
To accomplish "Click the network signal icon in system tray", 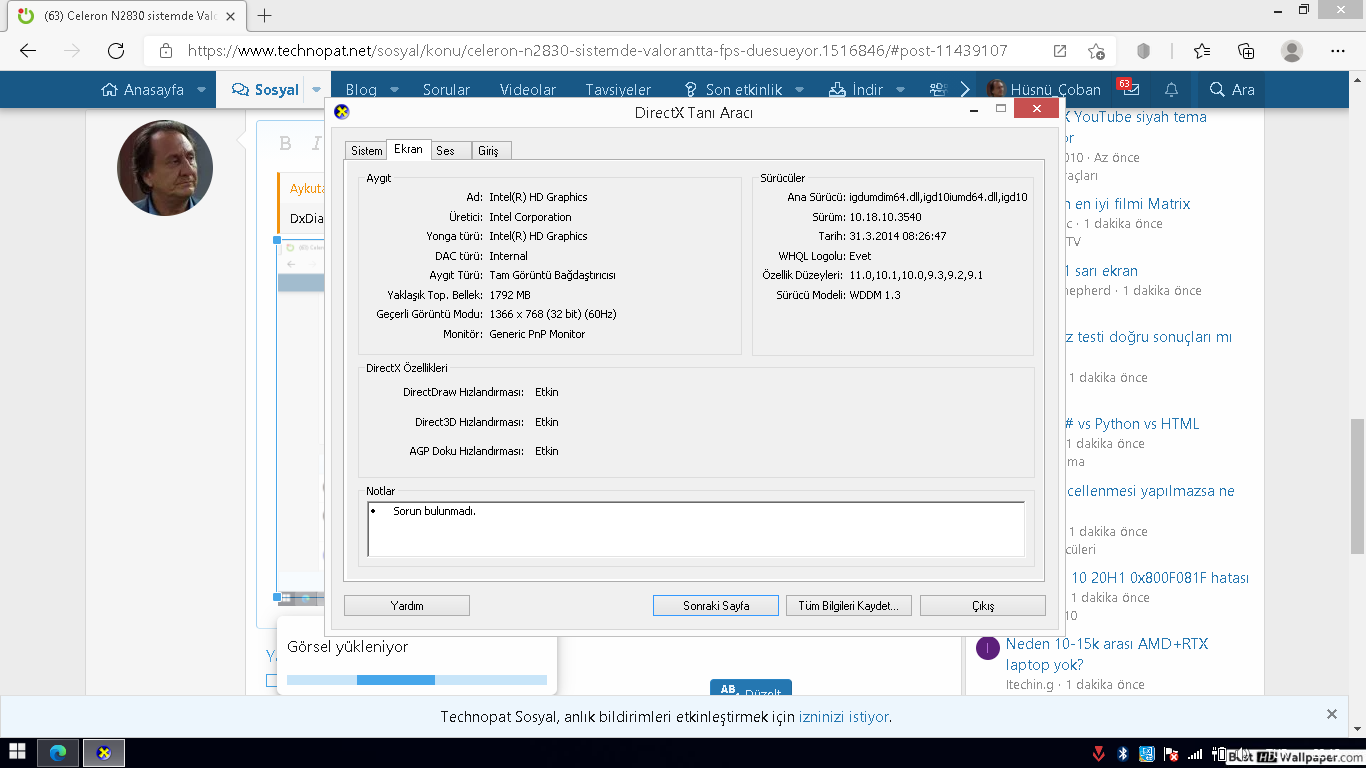I will (x=1194, y=753).
